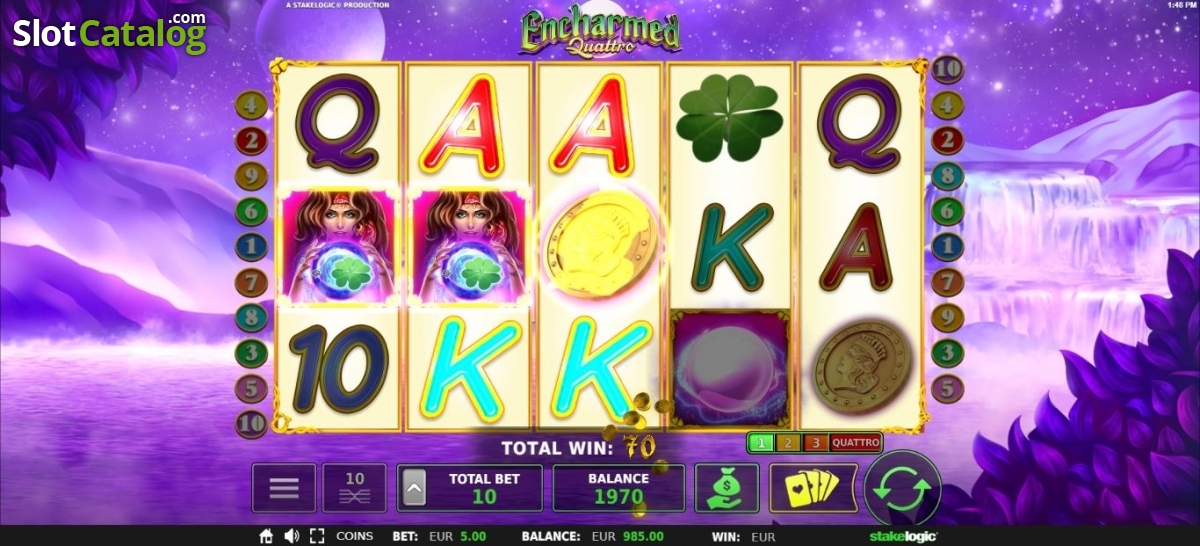Spin the reels with green arrows button
The width and height of the screenshot is (1200, 546).
(903, 488)
